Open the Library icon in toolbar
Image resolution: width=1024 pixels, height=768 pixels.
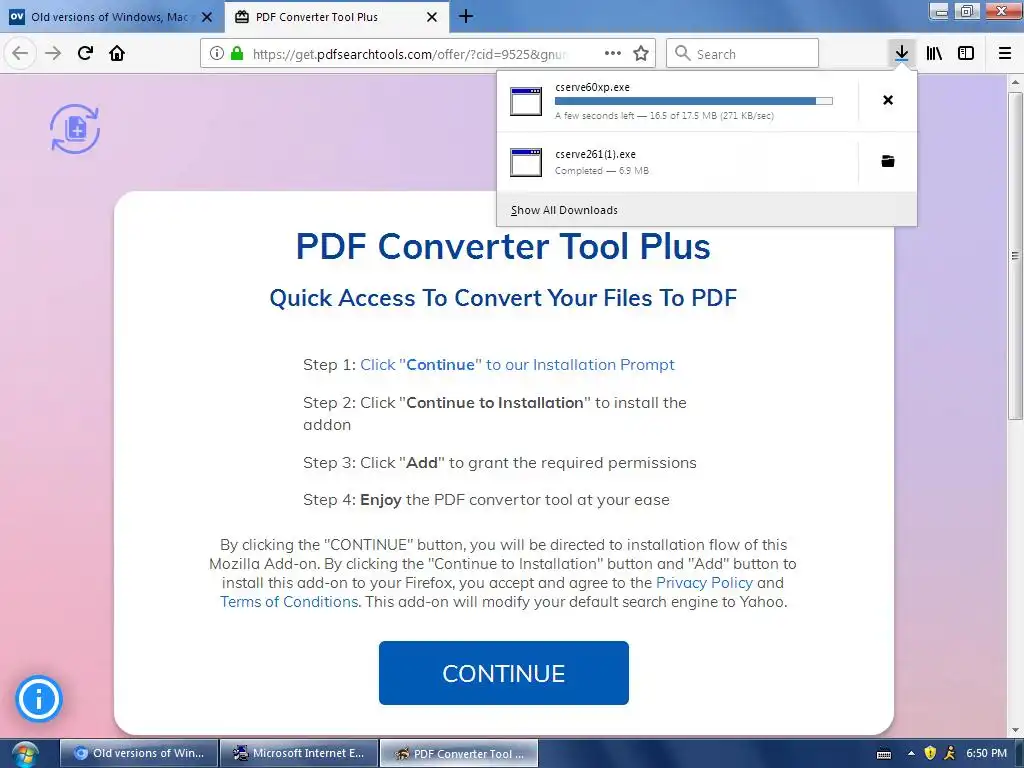(x=934, y=53)
